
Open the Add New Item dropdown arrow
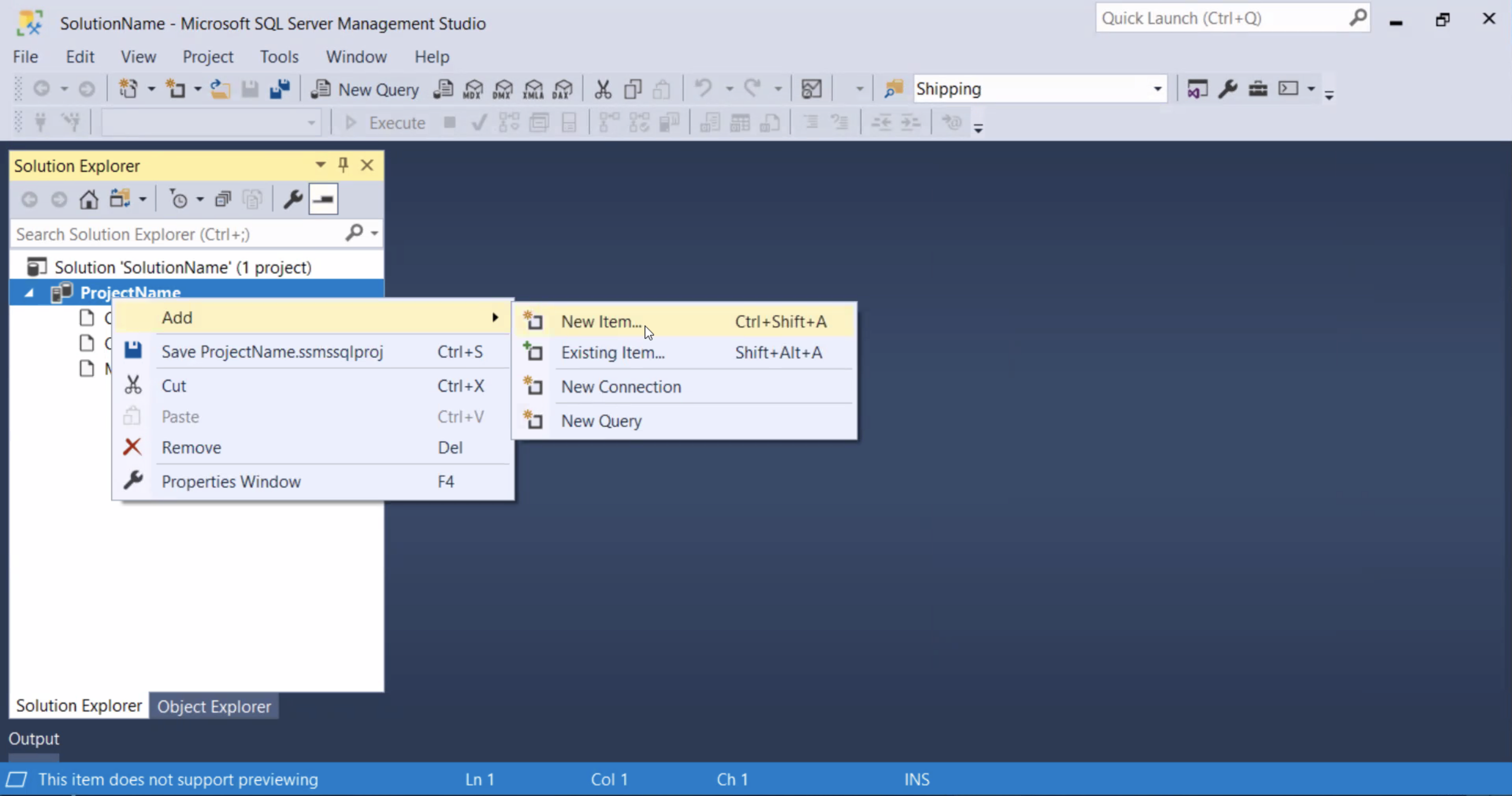(198, 89)
